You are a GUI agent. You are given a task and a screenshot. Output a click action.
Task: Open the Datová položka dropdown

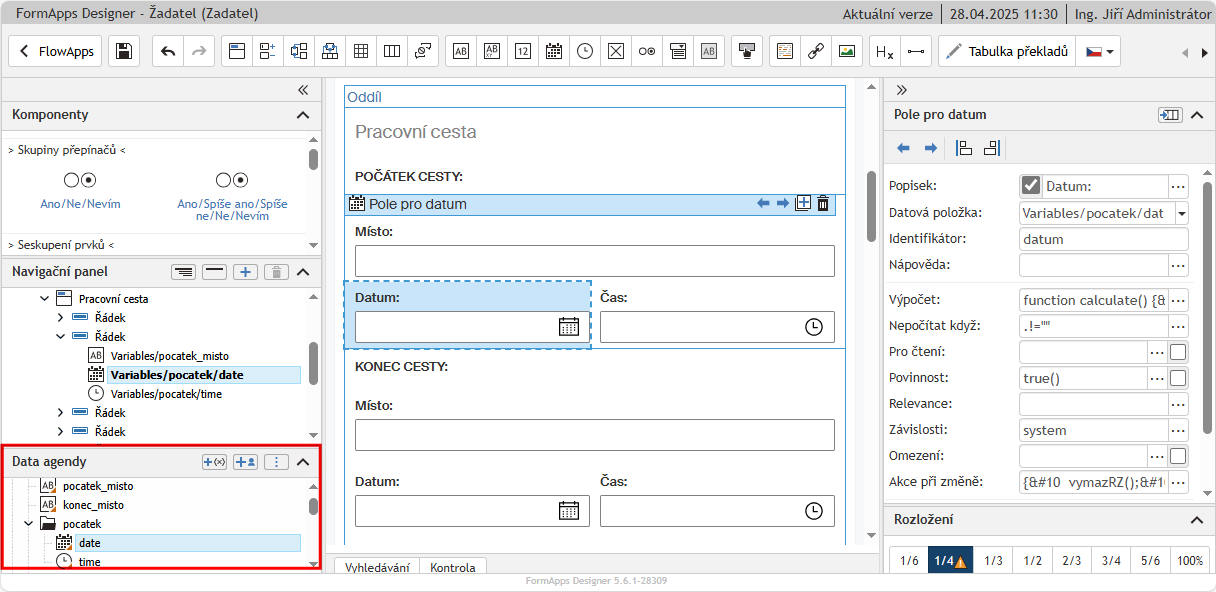1182,213
